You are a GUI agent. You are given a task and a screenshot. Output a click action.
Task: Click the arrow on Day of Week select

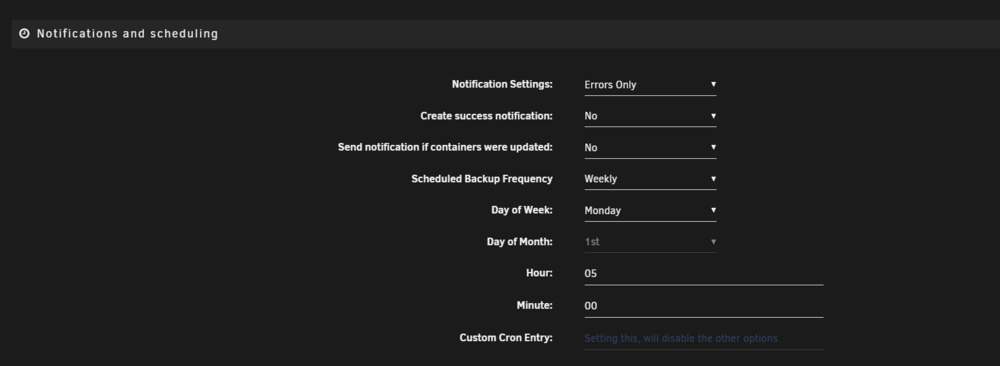[713, 210]
